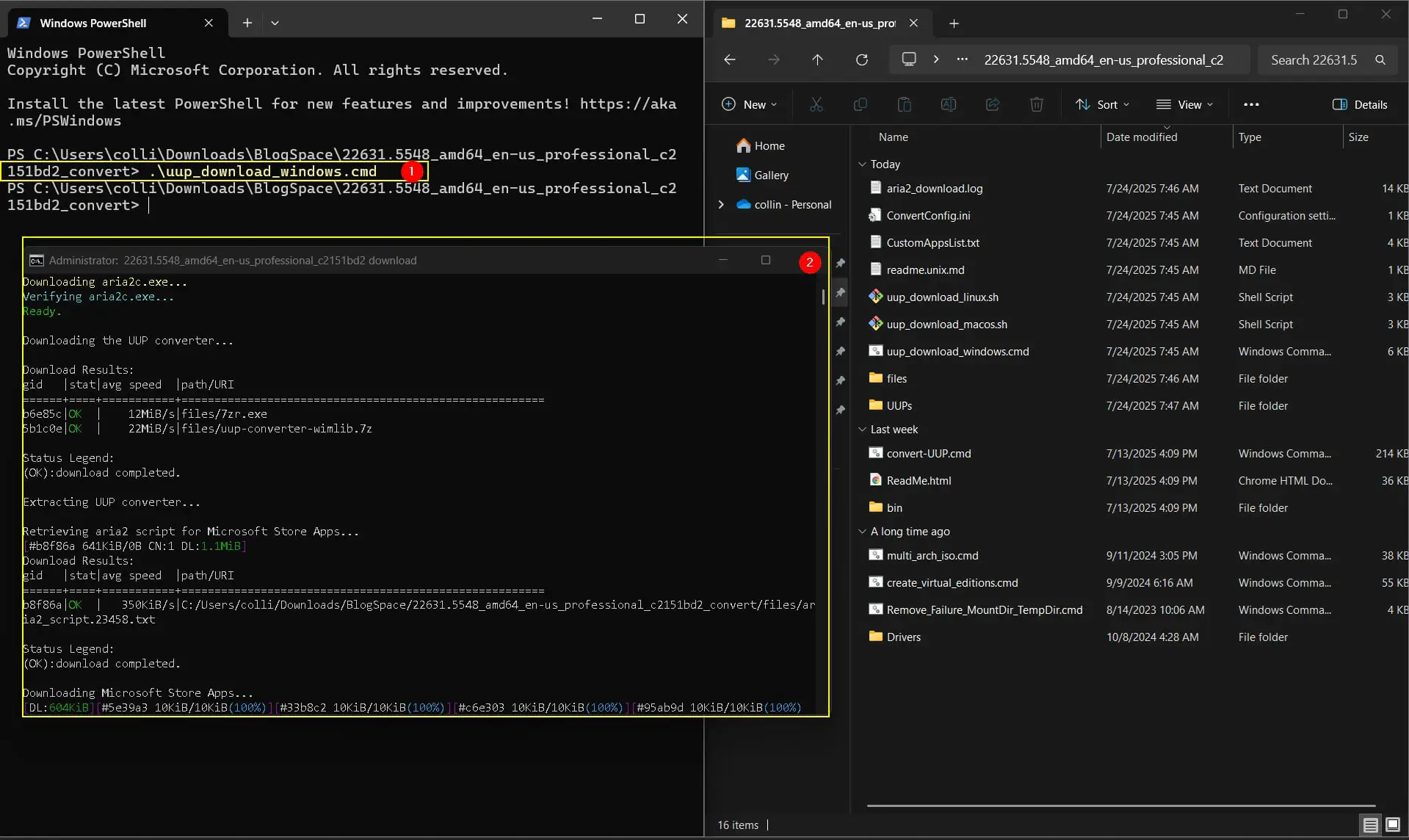The width and height of the screenshot is (1409, 840).
Task: Select the ReadMe.html file
Action: [x=919, y=480]
